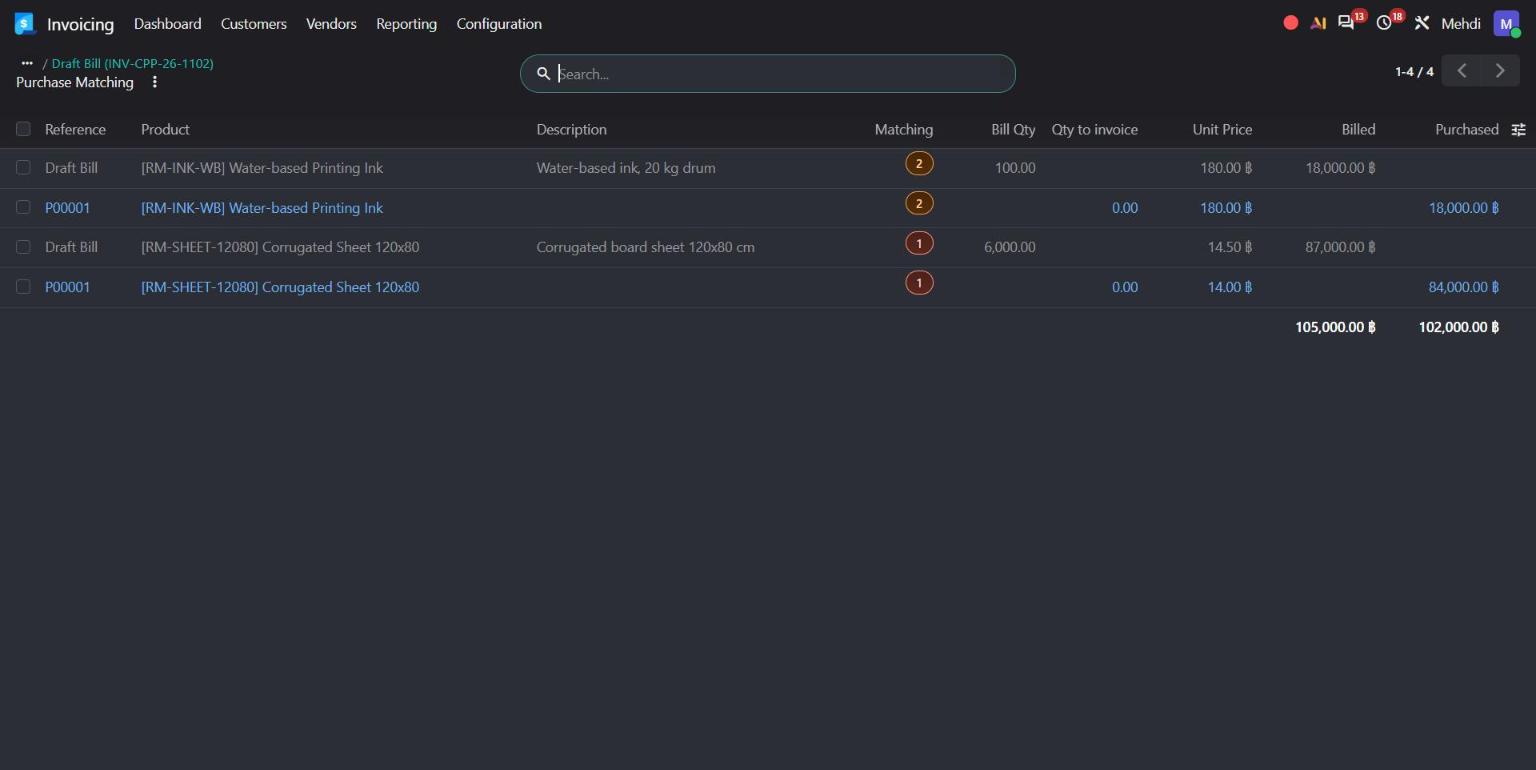
Task: Open P00001 reference on the Corrugated Sheet row
Action: [67, 287]
